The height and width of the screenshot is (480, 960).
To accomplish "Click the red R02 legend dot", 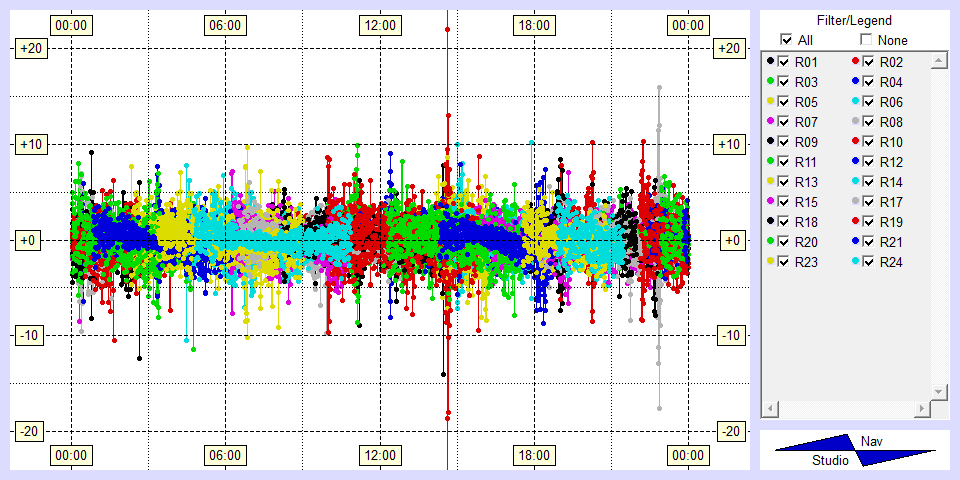I will coord(855,62).
